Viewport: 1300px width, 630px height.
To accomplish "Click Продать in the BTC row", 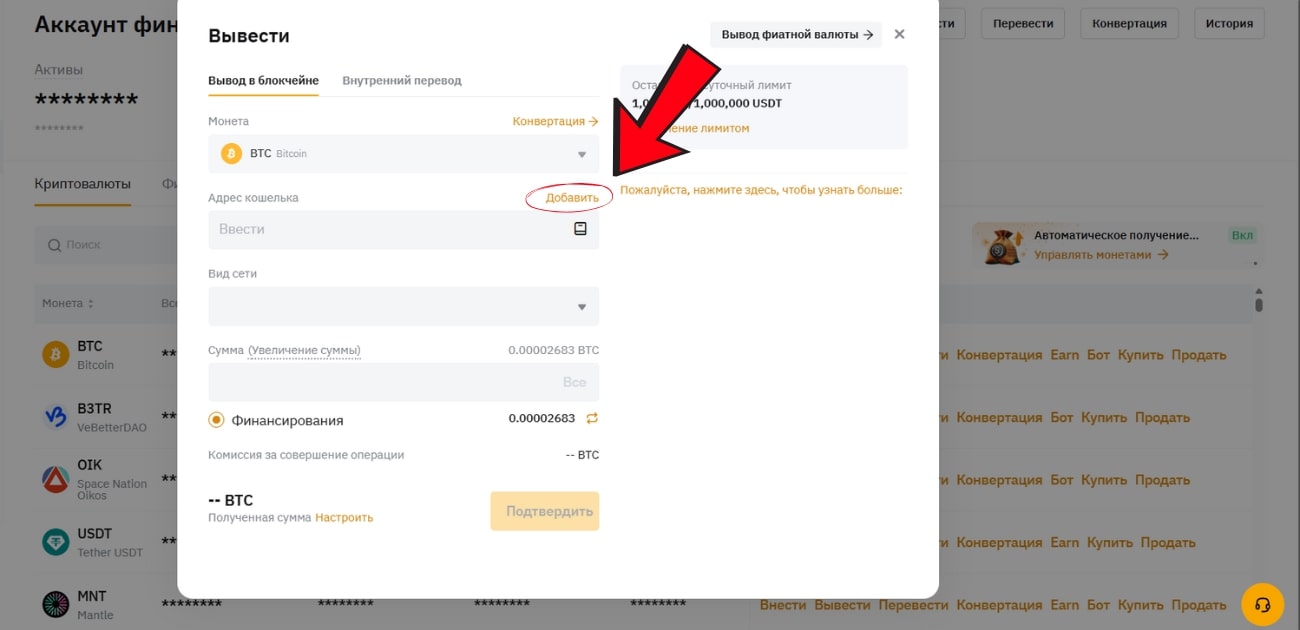I will [1199, 355].
